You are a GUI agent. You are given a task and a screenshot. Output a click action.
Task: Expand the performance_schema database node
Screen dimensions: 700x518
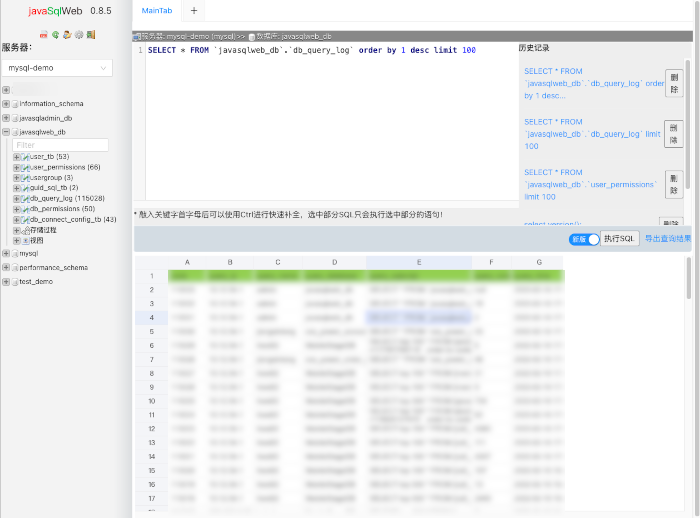point(6,267)
